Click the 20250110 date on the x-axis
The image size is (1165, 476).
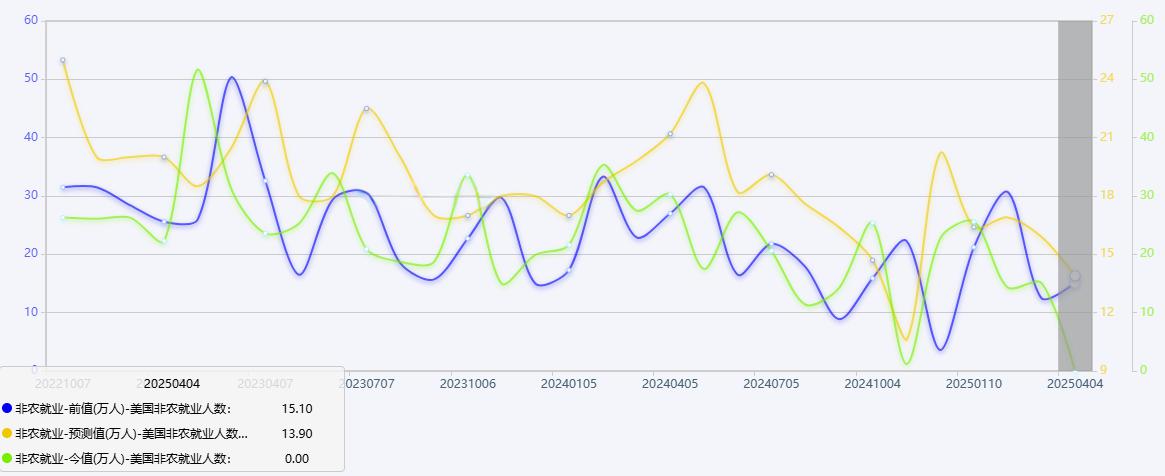[973, 383]
